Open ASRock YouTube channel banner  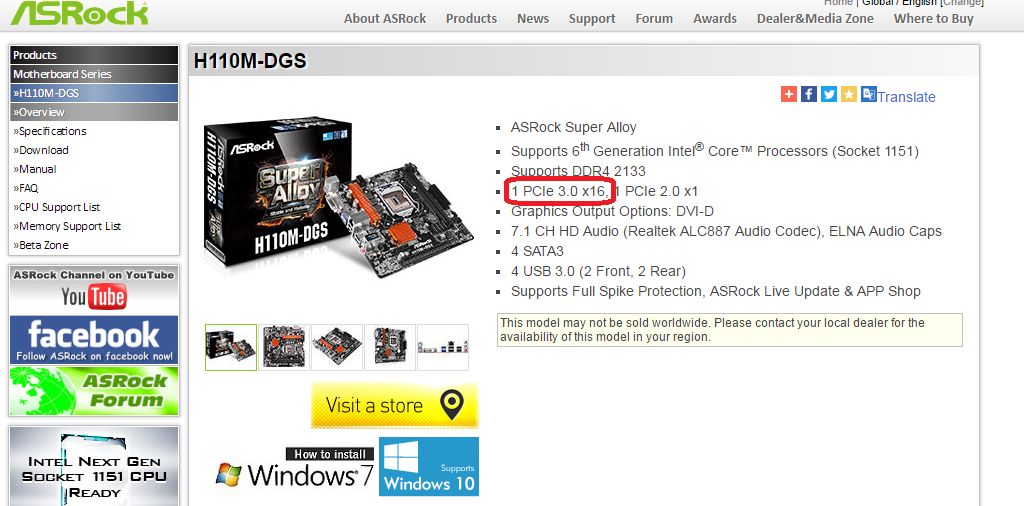93,290
